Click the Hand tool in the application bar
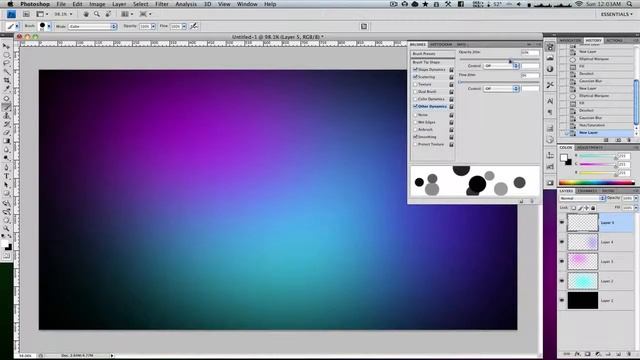Image resolution: width=640 pixels, height=360 pixels. pyautogui.click(x=86, y=14)
